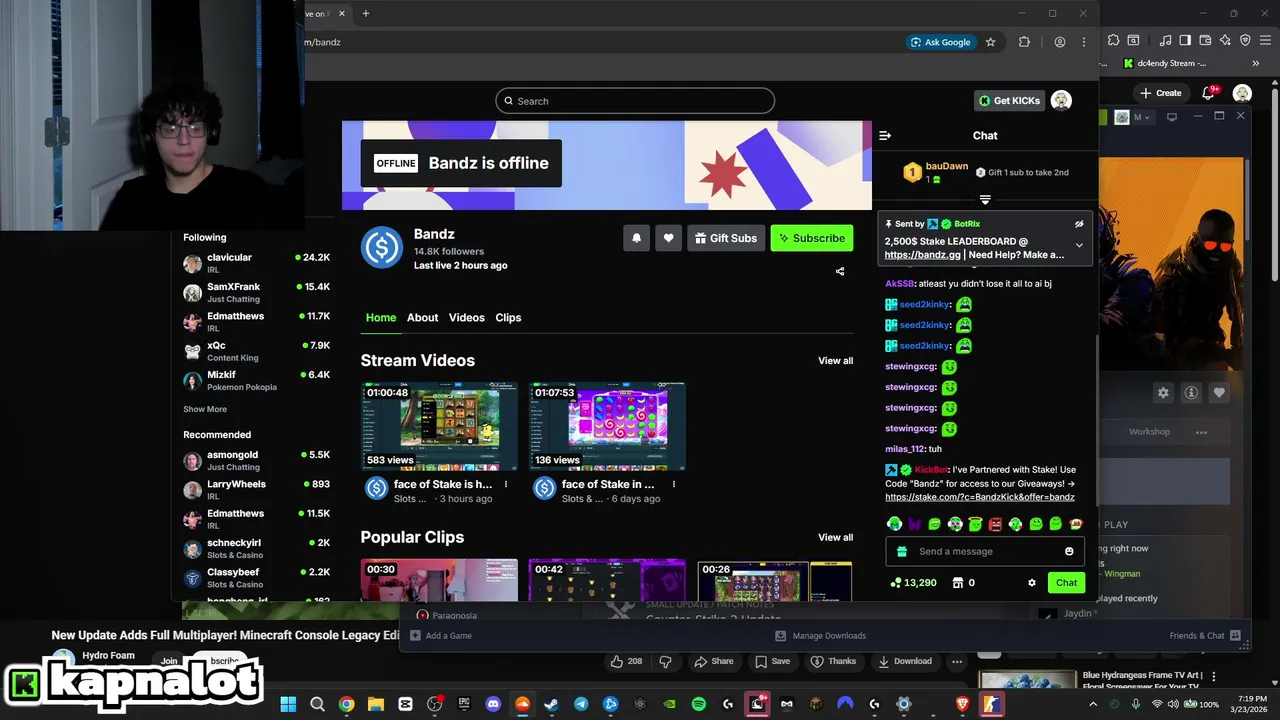The image size is (1280, 720).
Task: Click the purple emote in quick emotes row
Action: [x=914, y=524]
